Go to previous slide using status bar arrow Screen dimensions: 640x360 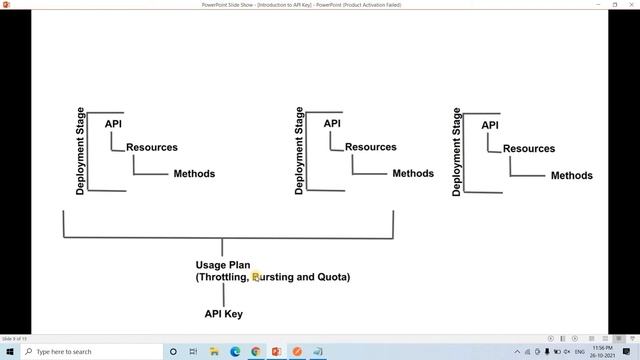[x=551, y=339]
